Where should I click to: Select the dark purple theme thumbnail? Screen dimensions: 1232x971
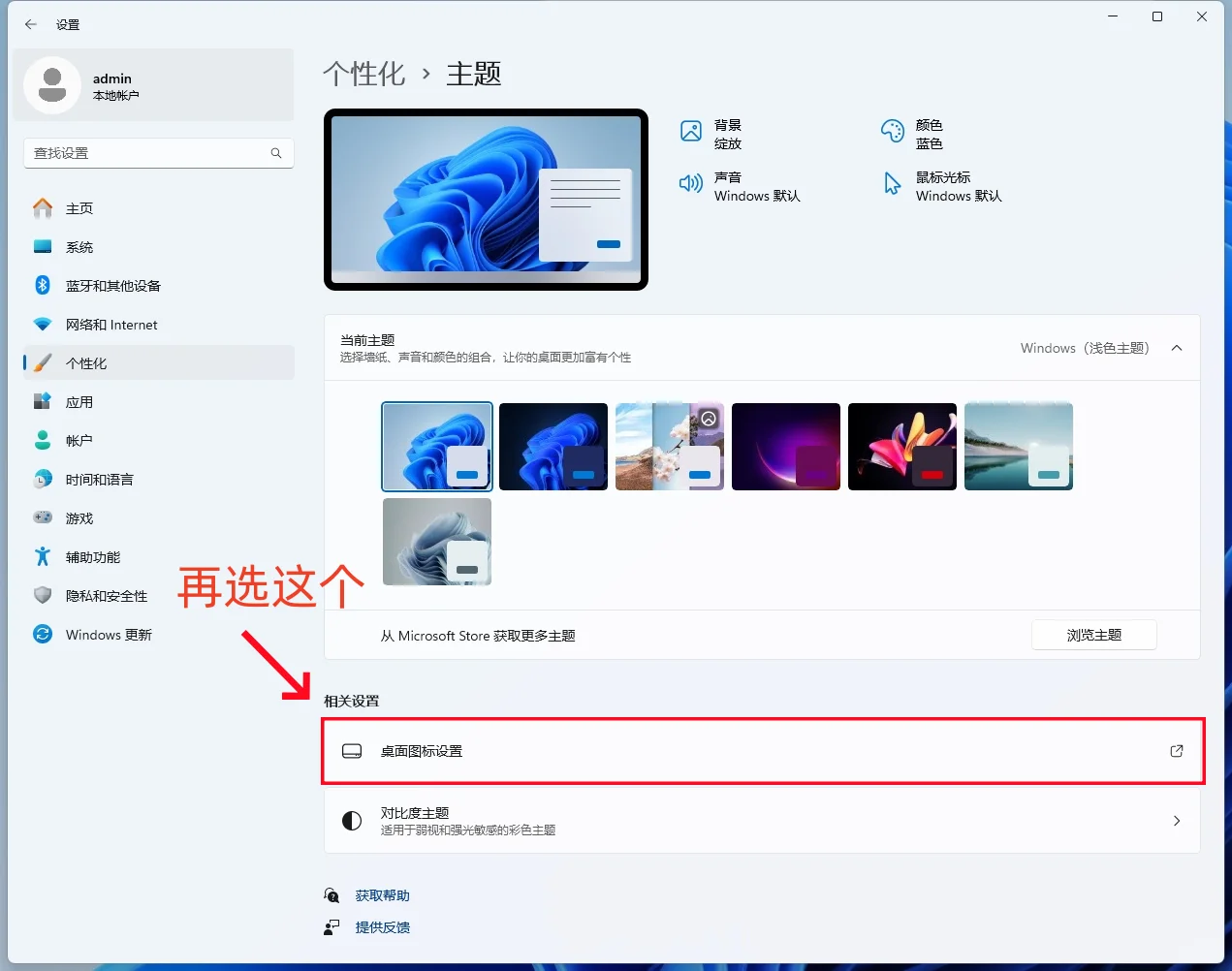coord(785,446)
